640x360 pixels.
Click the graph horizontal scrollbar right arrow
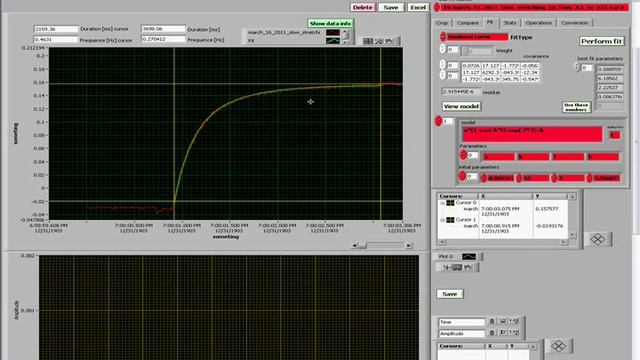tap(409, 245)
